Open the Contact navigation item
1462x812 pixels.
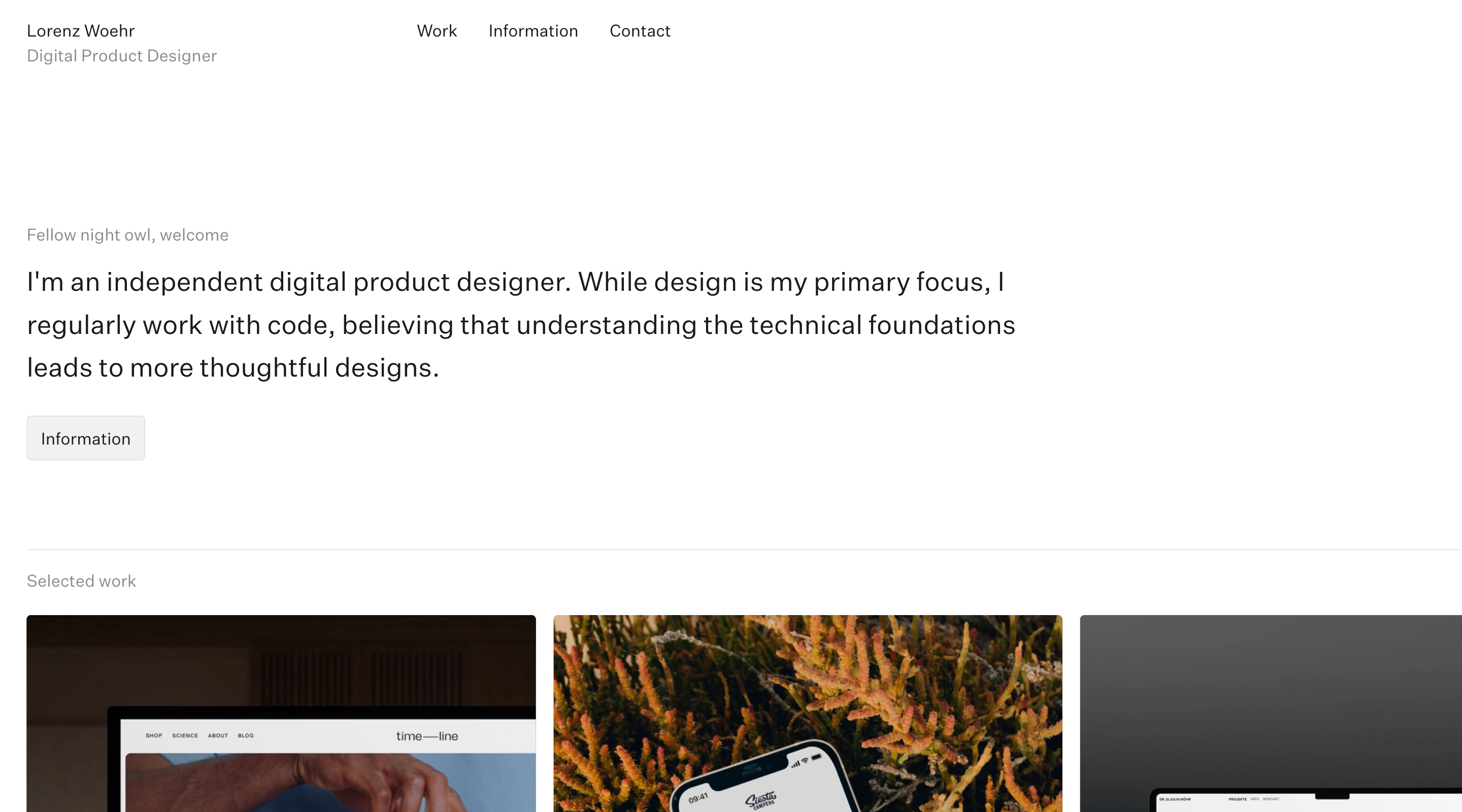(x=640, y=31)
